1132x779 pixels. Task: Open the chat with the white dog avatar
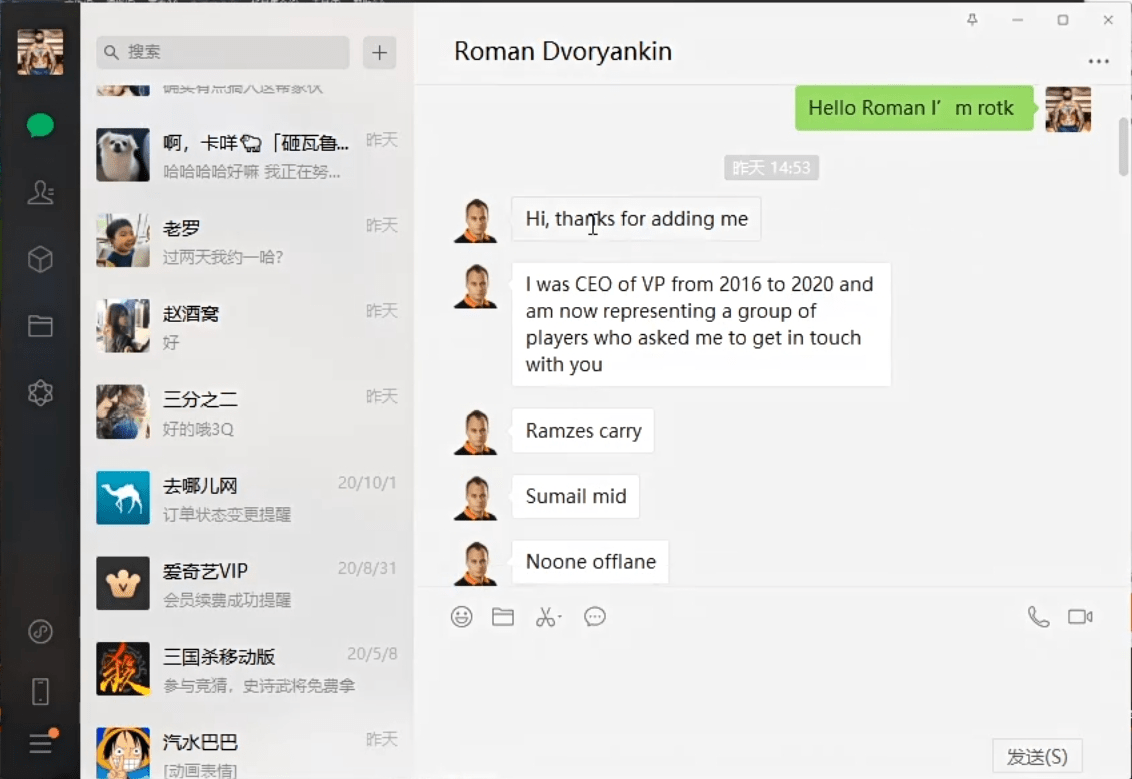[x=247, y=155]
